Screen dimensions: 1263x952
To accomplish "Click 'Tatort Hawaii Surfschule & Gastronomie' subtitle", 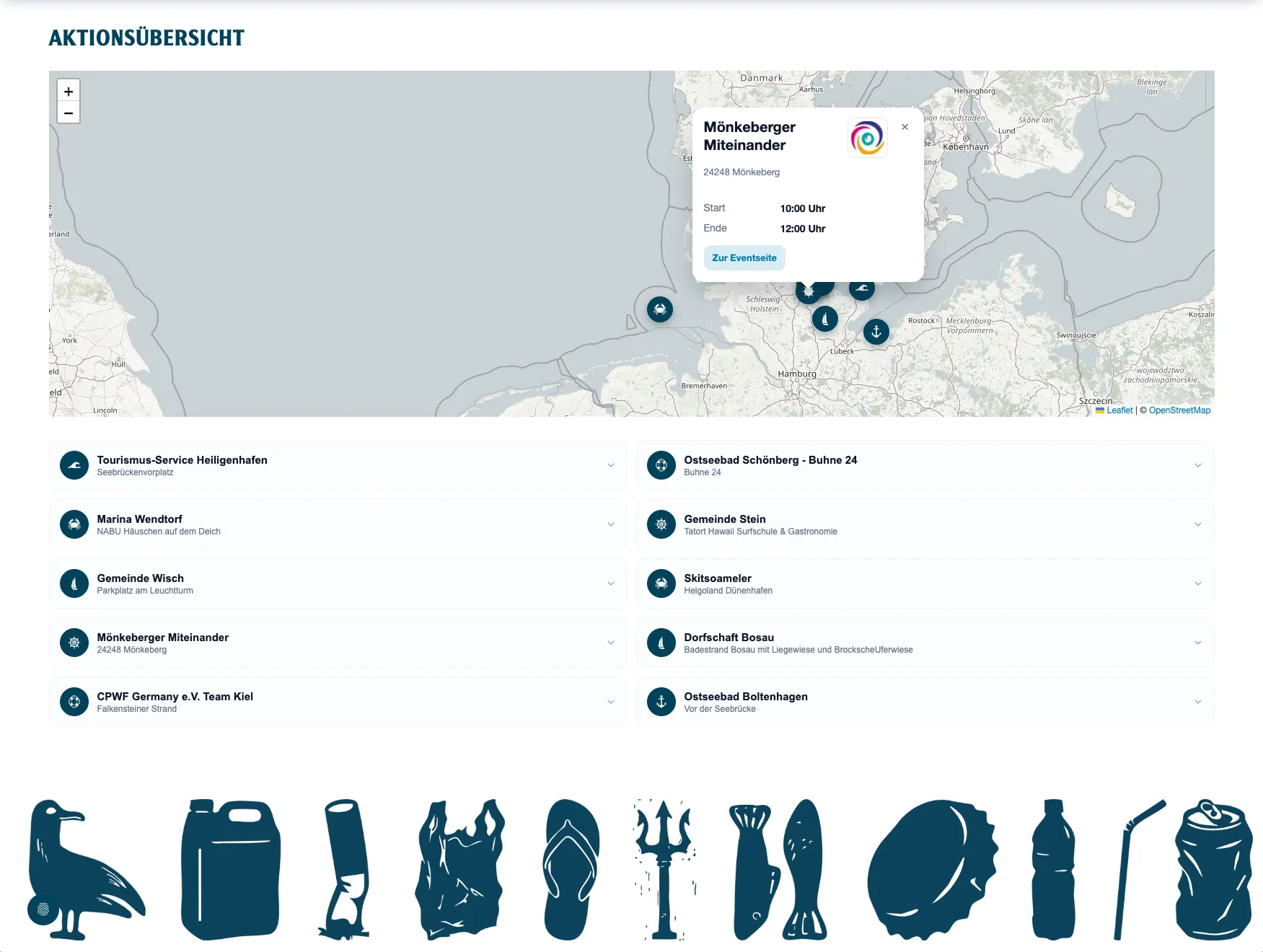I will pos(760,532).
